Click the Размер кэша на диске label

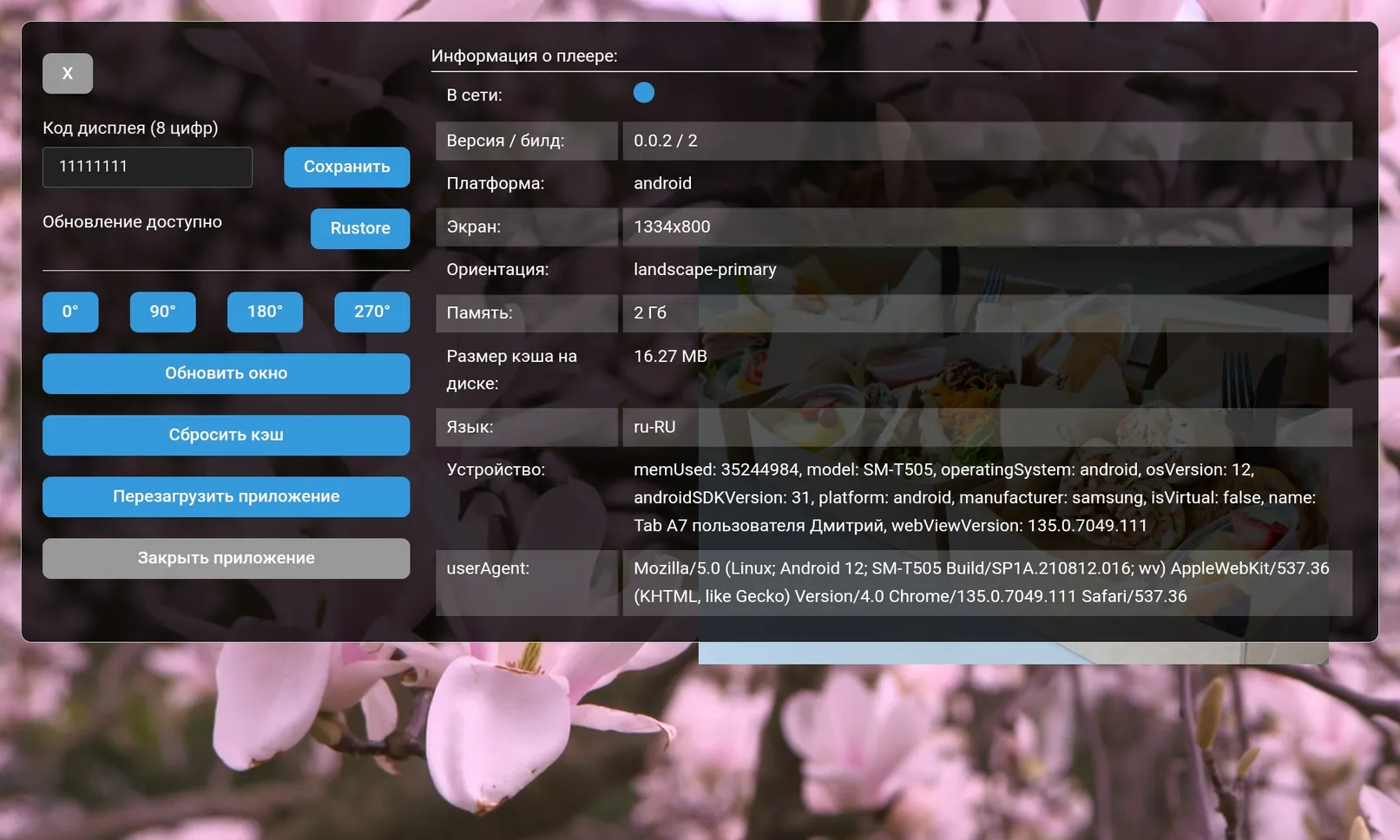coord(511,370)
